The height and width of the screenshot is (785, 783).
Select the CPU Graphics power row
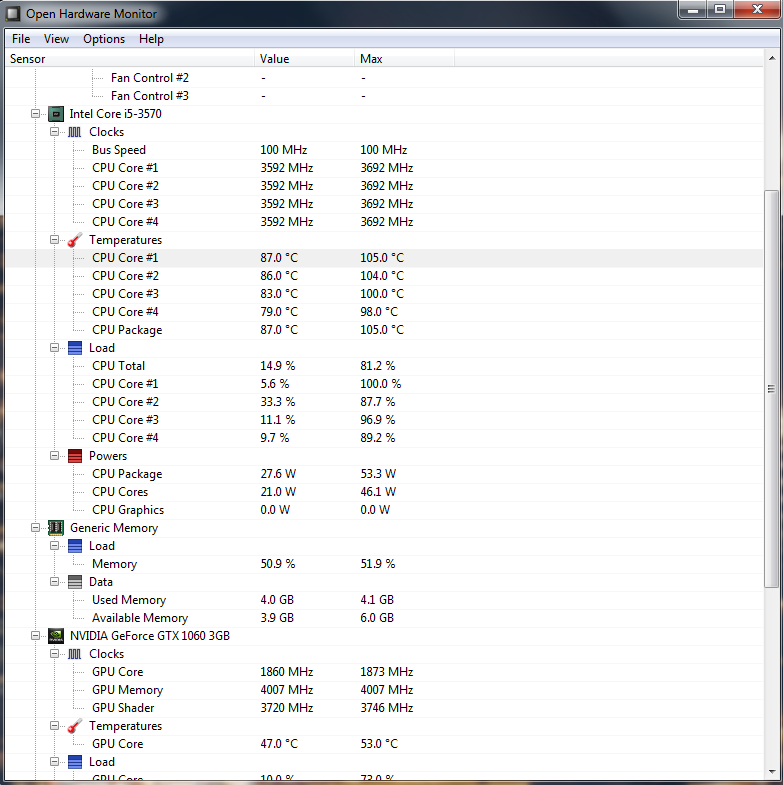tap(384, 510)
